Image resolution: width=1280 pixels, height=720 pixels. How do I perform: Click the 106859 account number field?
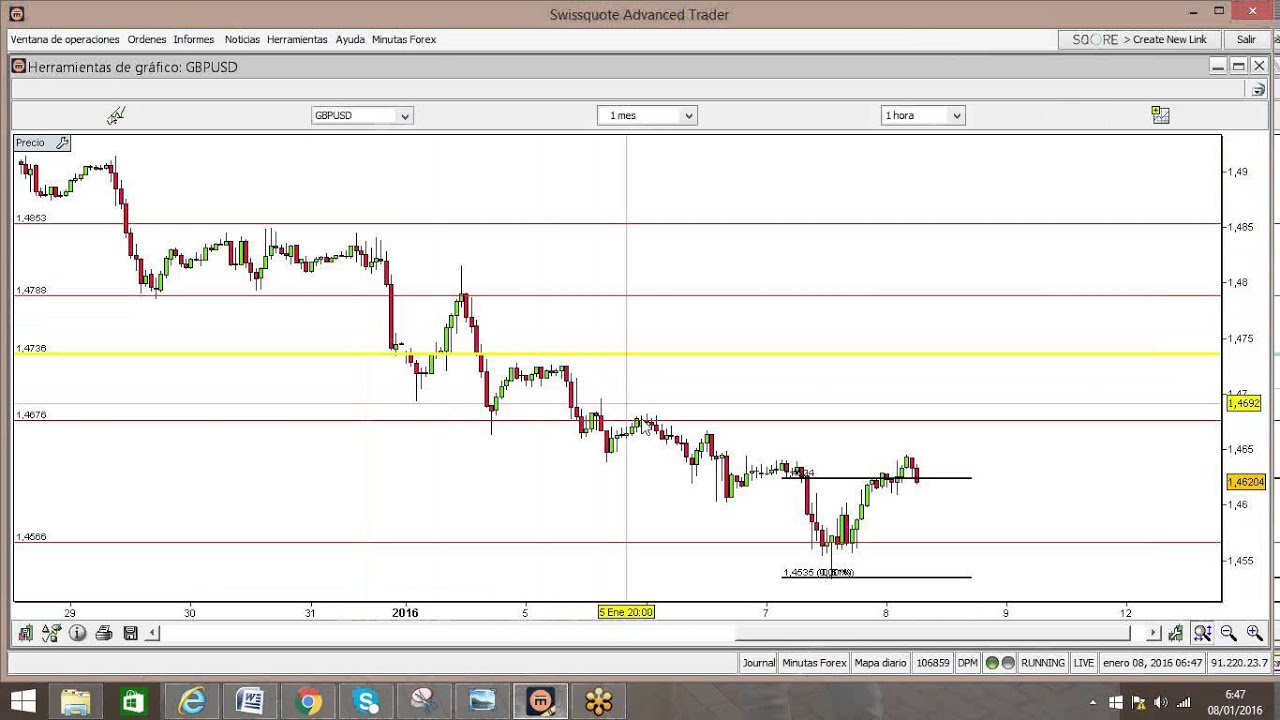pos(933,663)
